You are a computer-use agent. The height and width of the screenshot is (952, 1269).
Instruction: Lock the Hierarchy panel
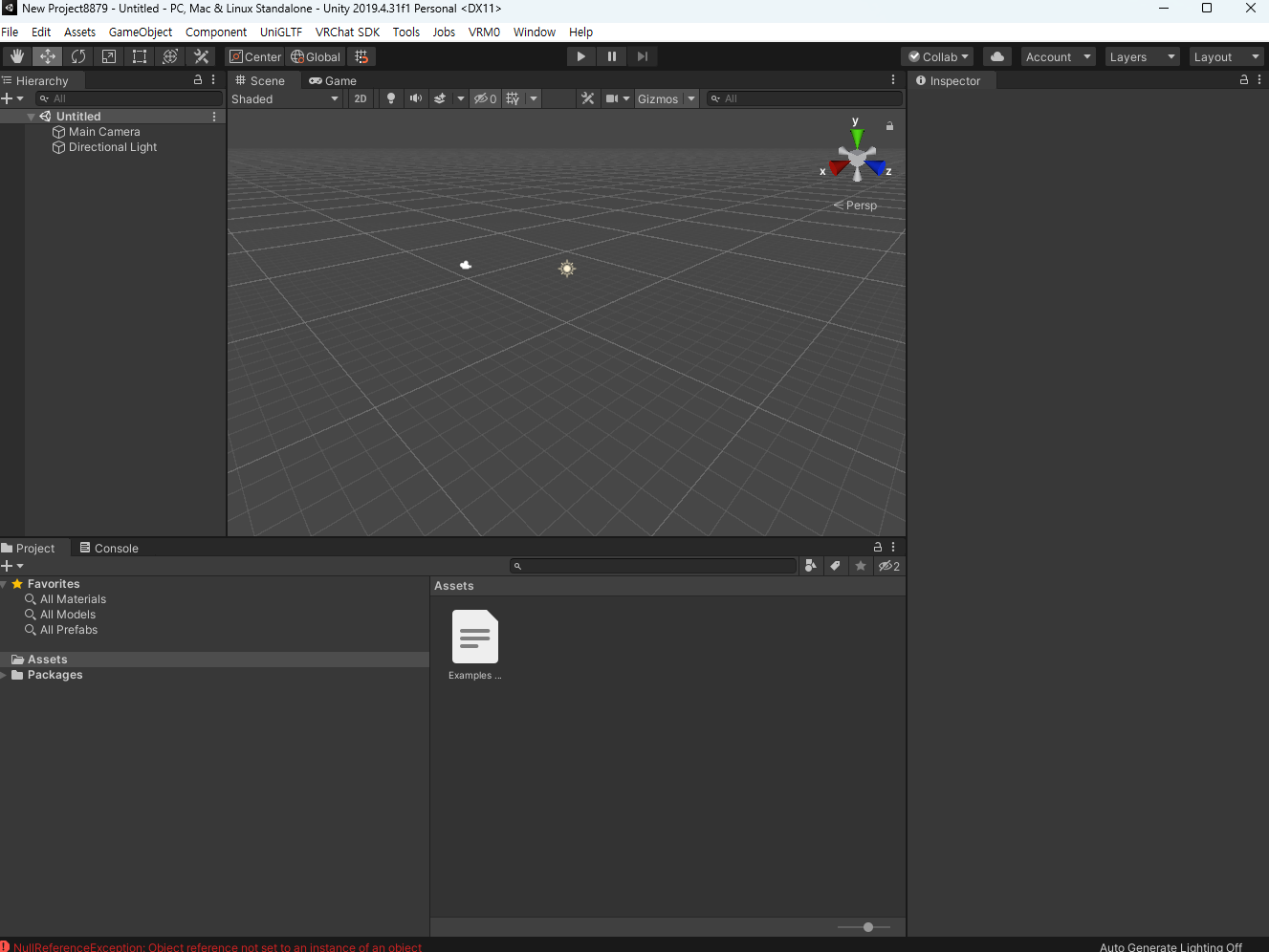198,80
